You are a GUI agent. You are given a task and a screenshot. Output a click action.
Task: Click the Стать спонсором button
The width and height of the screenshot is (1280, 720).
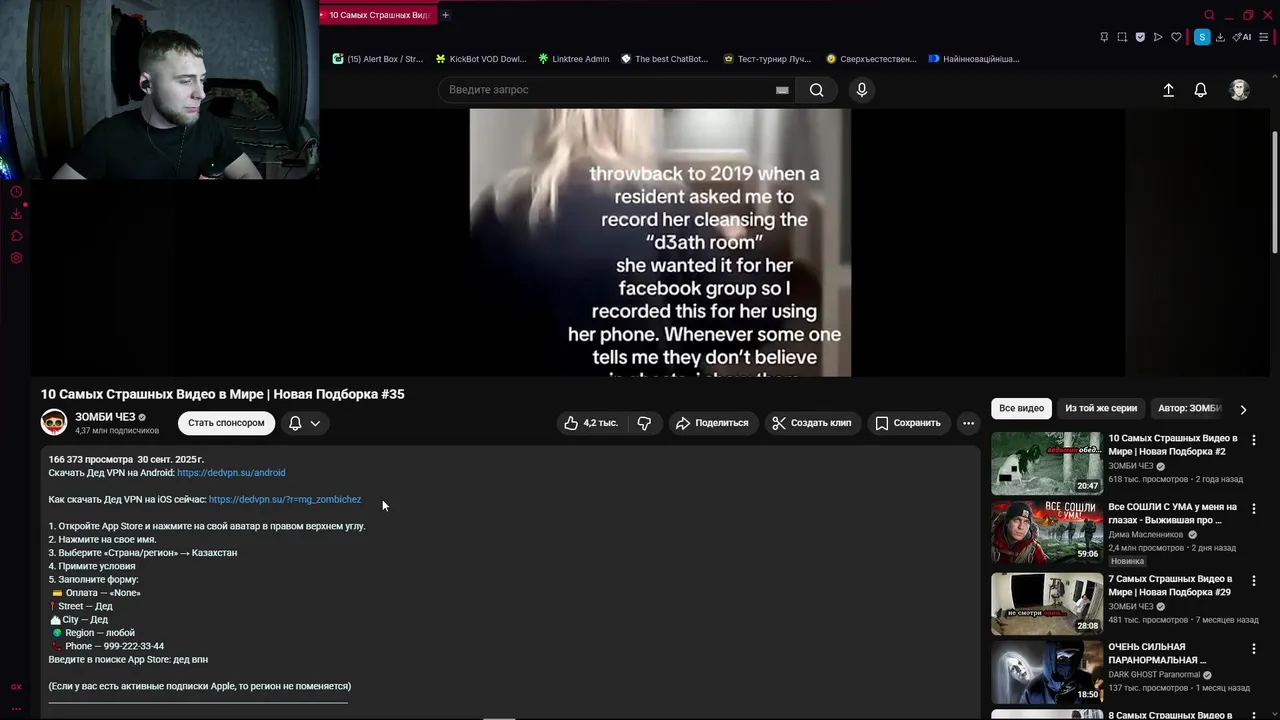point(226,423)
